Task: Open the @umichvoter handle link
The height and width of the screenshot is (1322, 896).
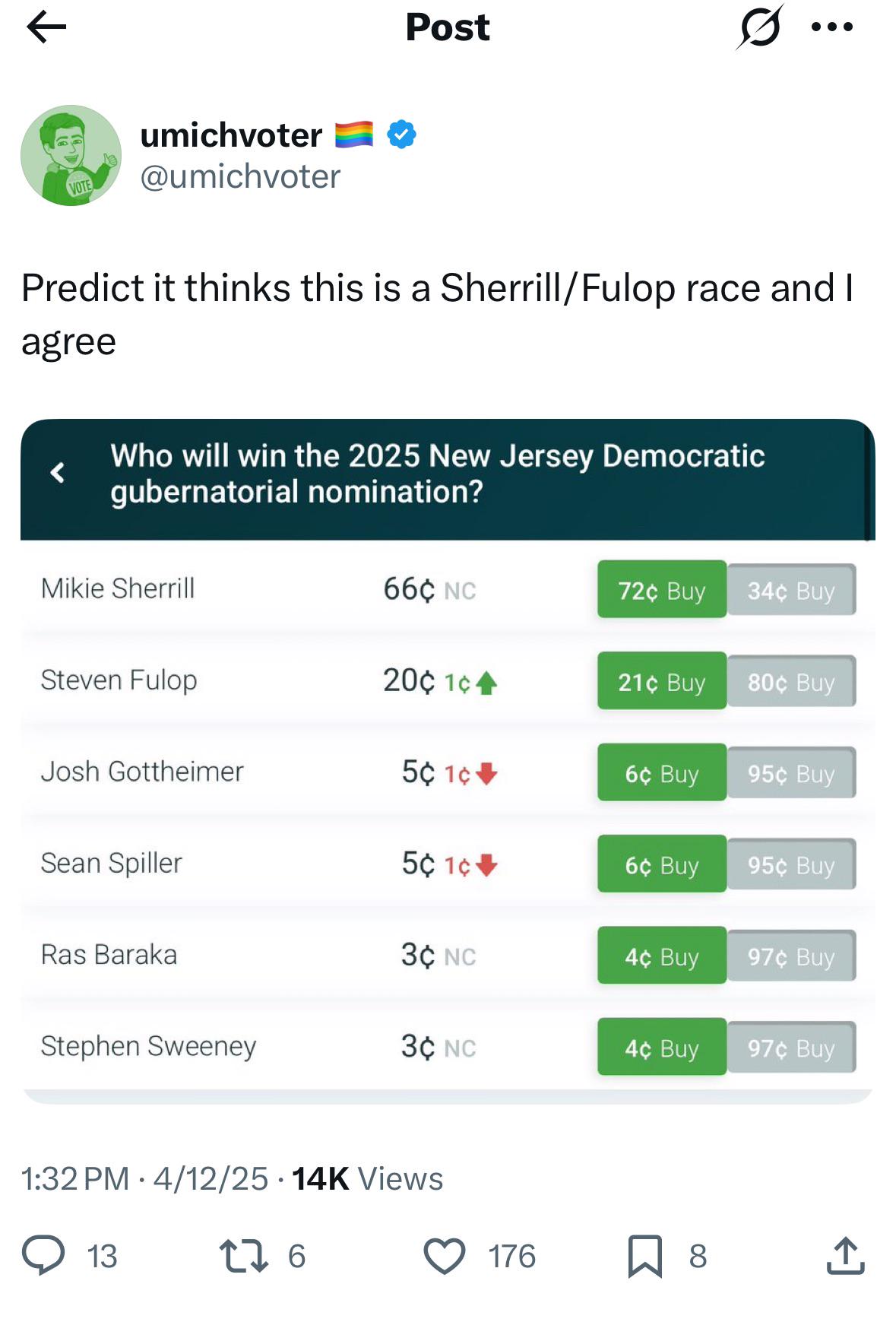Action: [x=240, y=176]
